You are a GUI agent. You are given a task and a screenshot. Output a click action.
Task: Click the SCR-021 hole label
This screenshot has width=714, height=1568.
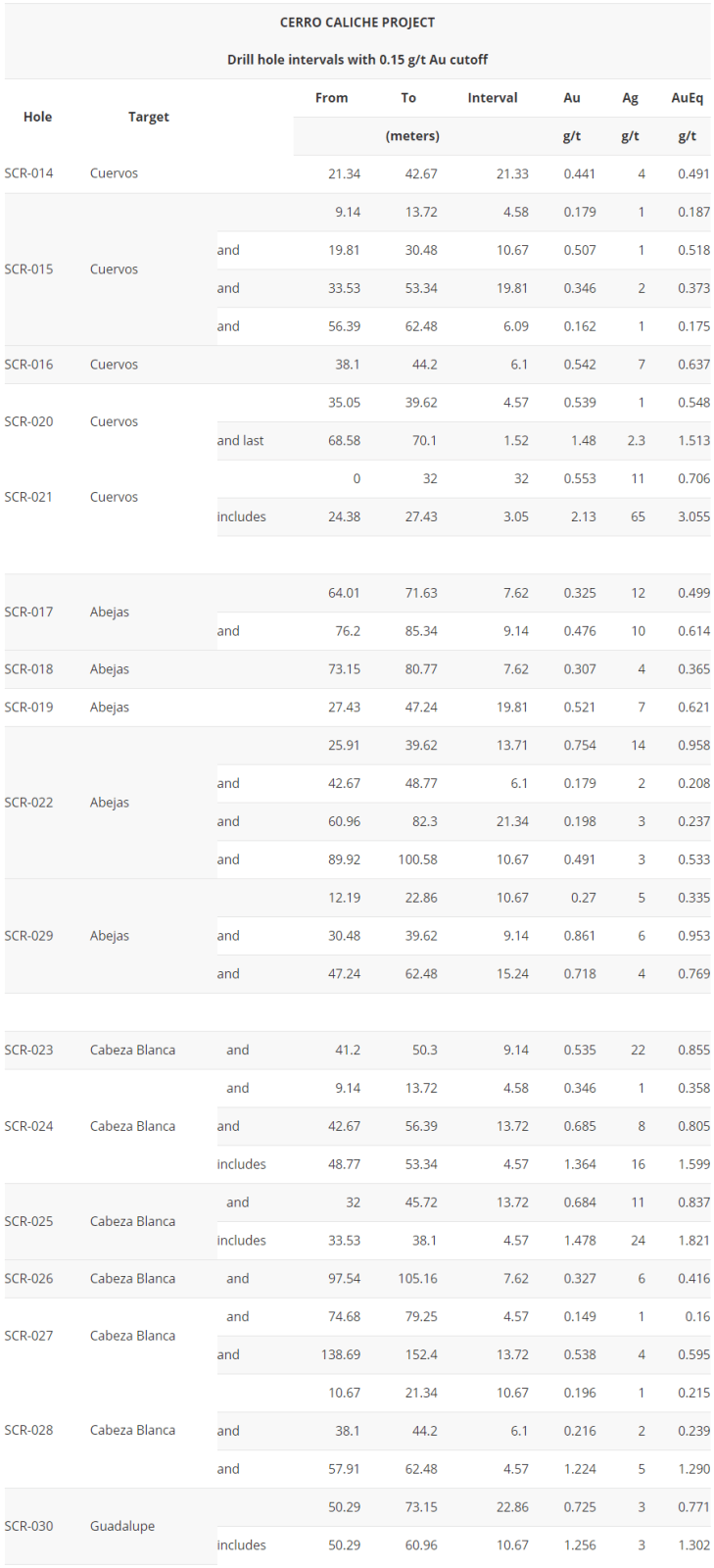(28, 498)
